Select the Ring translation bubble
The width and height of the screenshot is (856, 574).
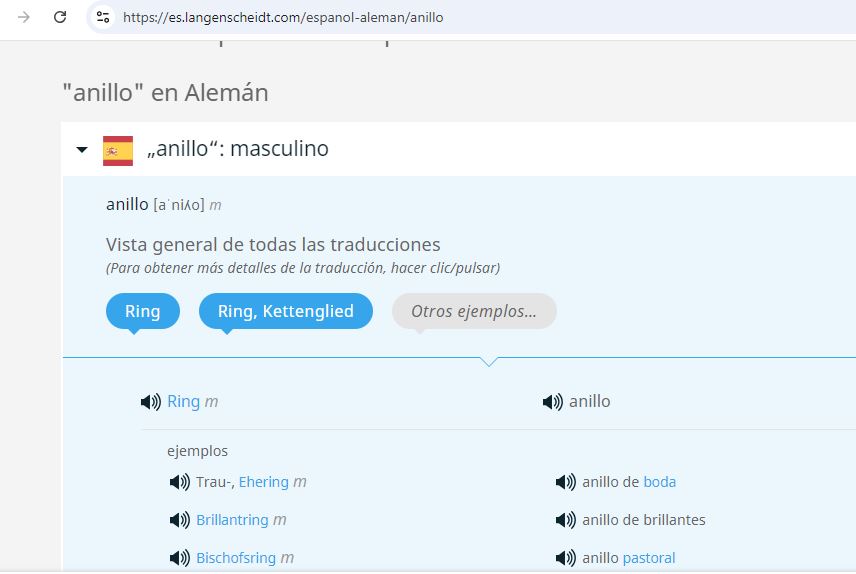(142, 311)
